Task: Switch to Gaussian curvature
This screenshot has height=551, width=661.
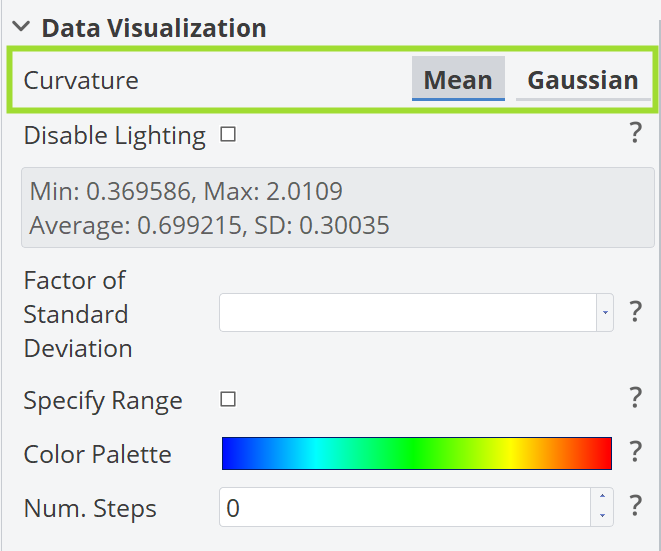Action: pos(583,79)
